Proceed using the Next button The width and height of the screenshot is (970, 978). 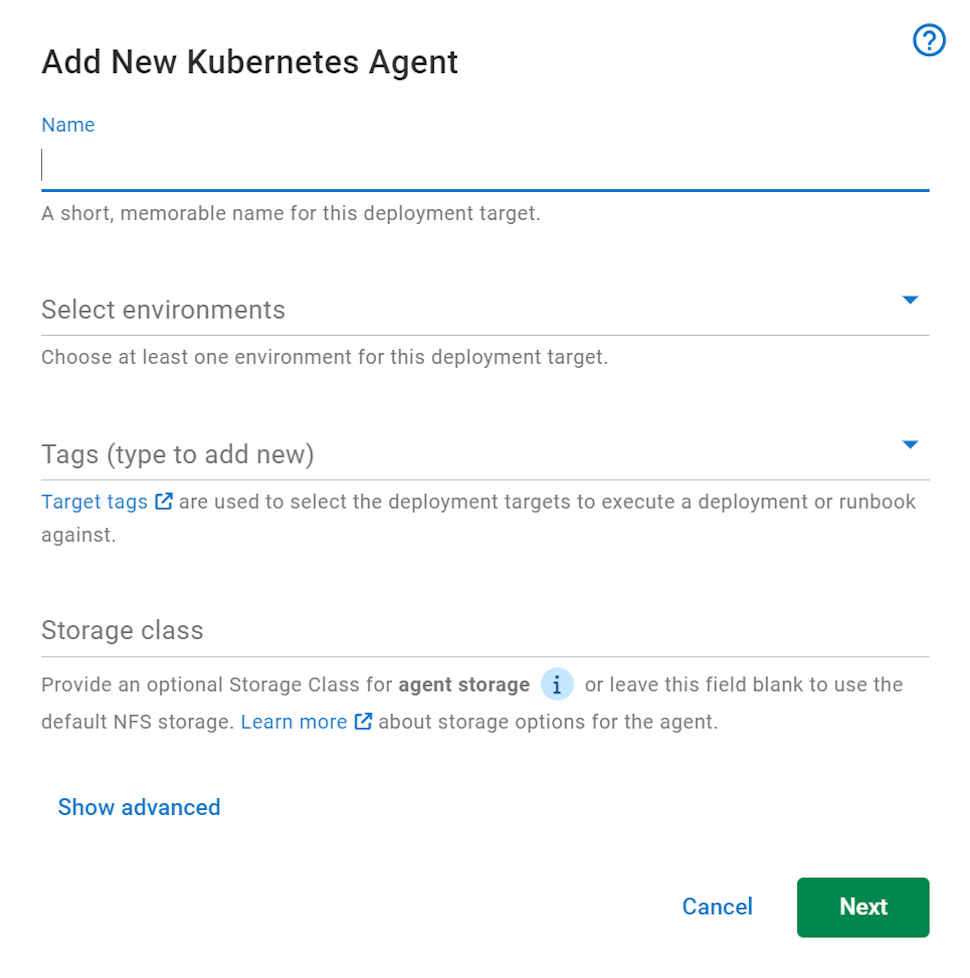click(862, 907)
